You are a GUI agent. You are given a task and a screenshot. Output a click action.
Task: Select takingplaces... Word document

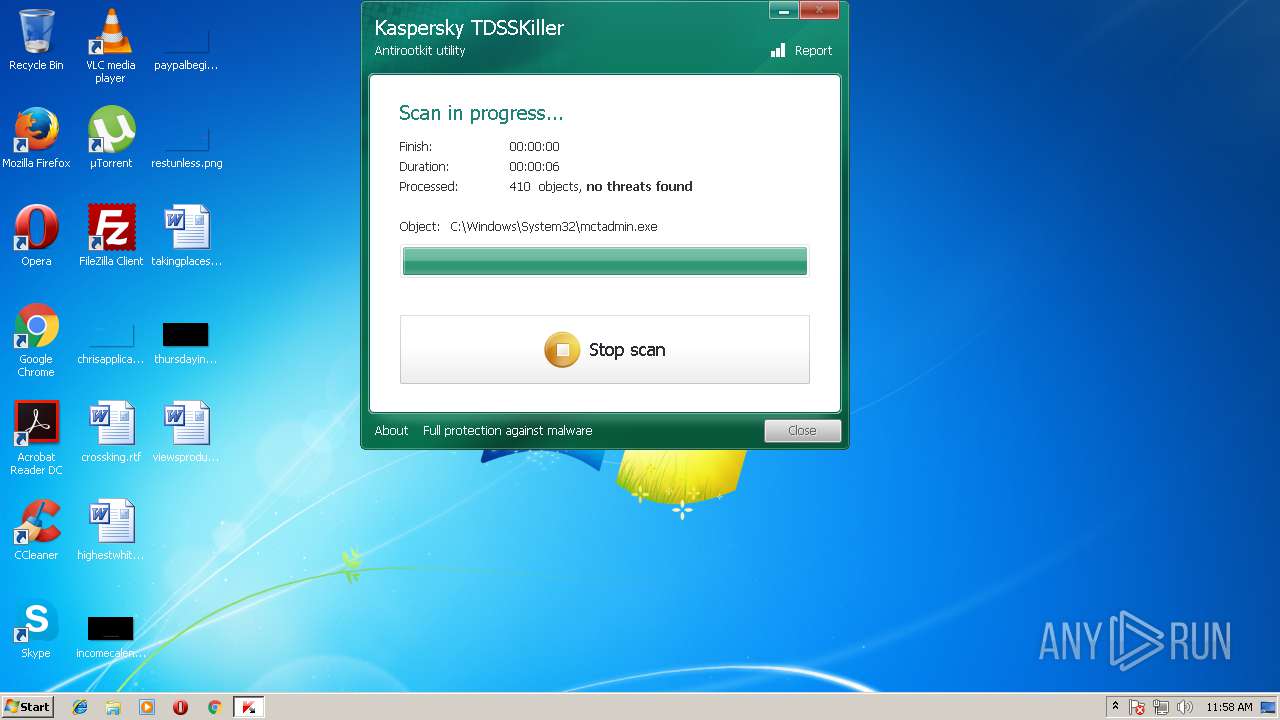coord(187,236)
